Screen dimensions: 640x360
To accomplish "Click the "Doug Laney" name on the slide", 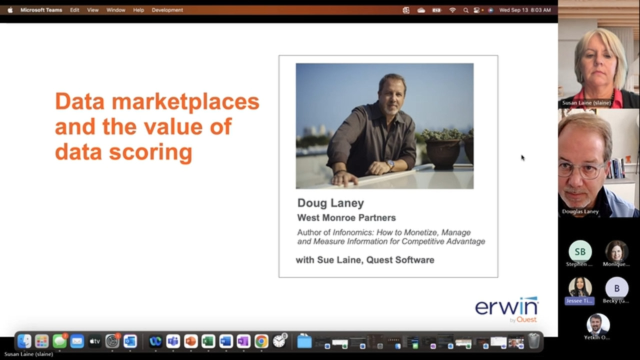I will [331, 203].
